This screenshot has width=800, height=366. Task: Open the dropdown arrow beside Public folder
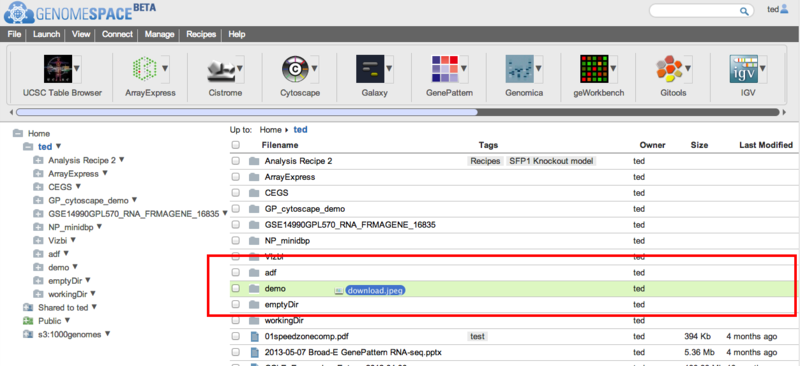[x=67, y=321]
